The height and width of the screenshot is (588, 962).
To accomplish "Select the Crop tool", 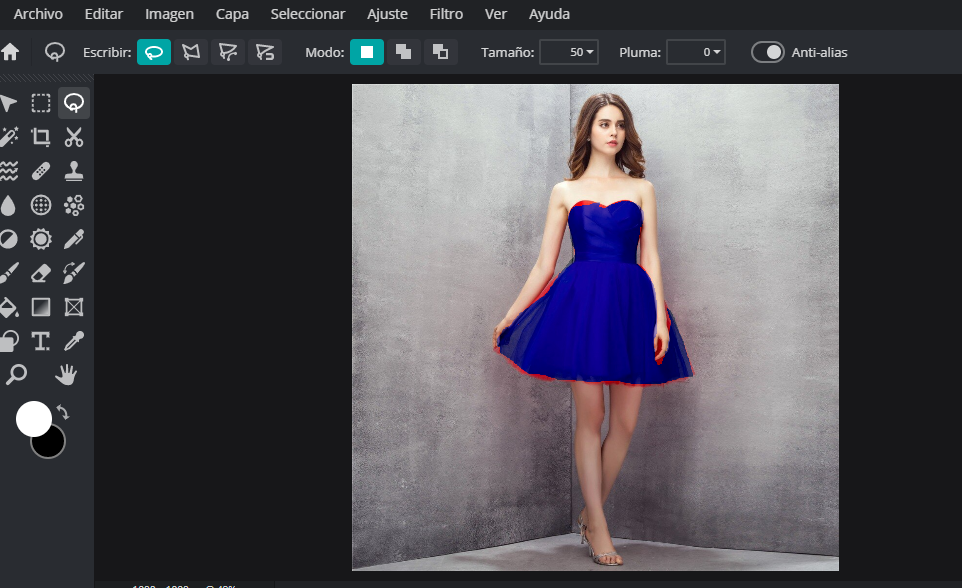I will [41, 137].
